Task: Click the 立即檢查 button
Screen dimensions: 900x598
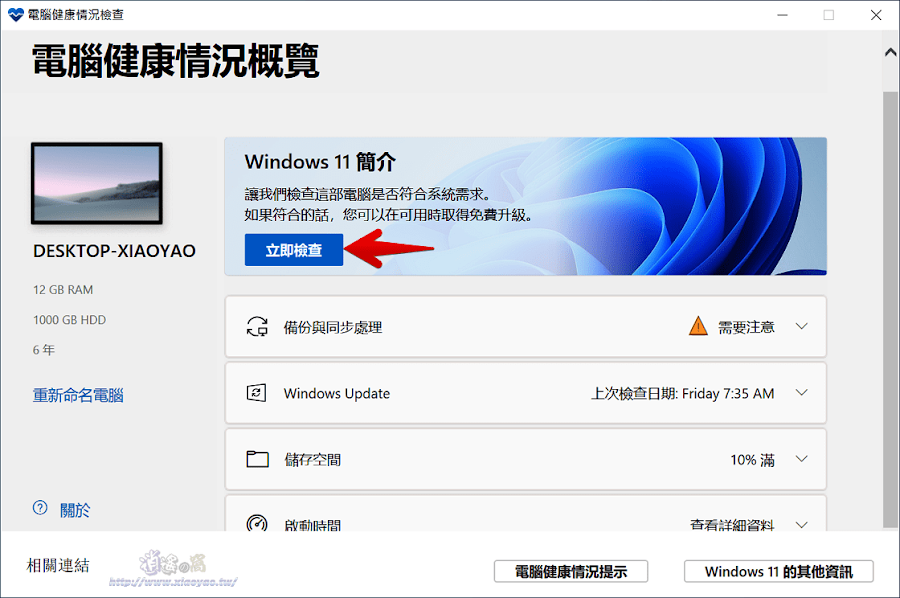Action: click(294, 250)
